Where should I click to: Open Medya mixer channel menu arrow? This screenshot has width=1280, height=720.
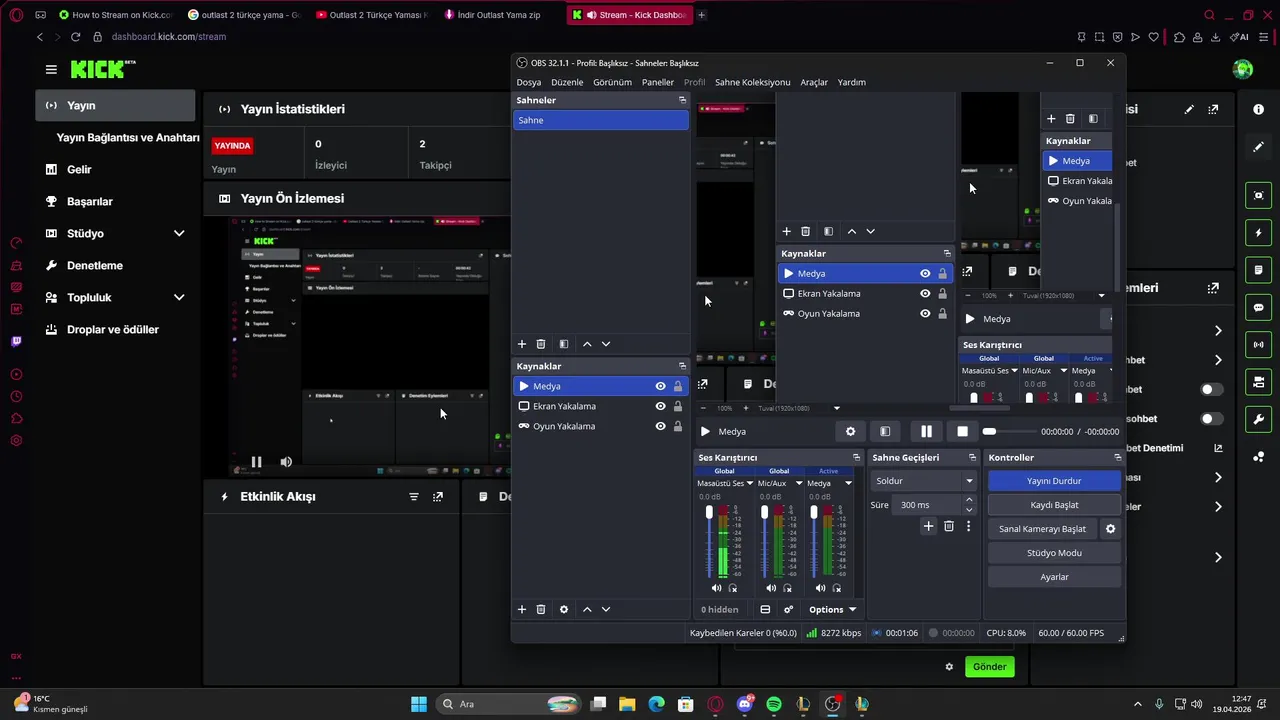(848, 484)
